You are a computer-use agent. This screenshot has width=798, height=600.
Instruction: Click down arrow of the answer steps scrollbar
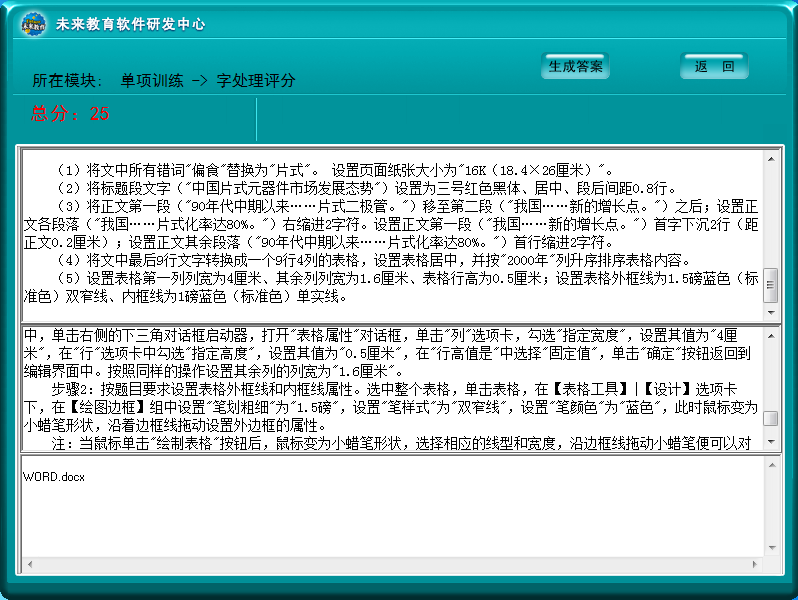(771, 442)
